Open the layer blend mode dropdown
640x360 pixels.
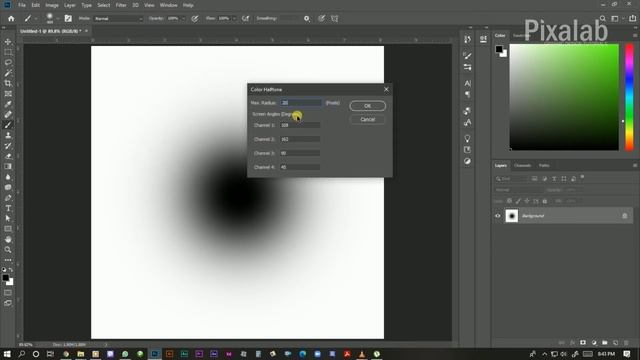click(x=518, y=190)
